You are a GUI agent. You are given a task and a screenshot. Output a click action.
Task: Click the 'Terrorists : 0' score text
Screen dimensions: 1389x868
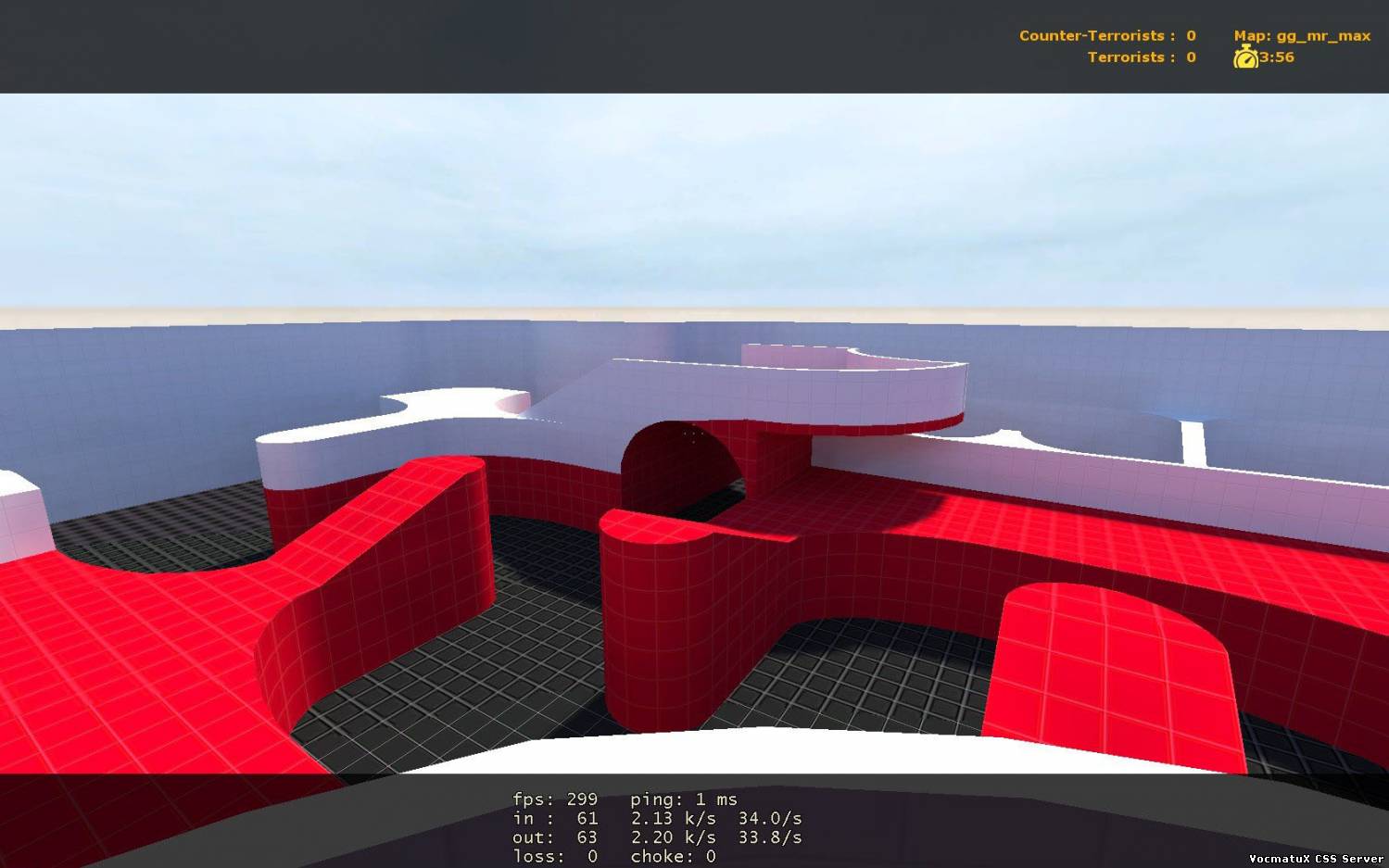(x=1142, y=57)
